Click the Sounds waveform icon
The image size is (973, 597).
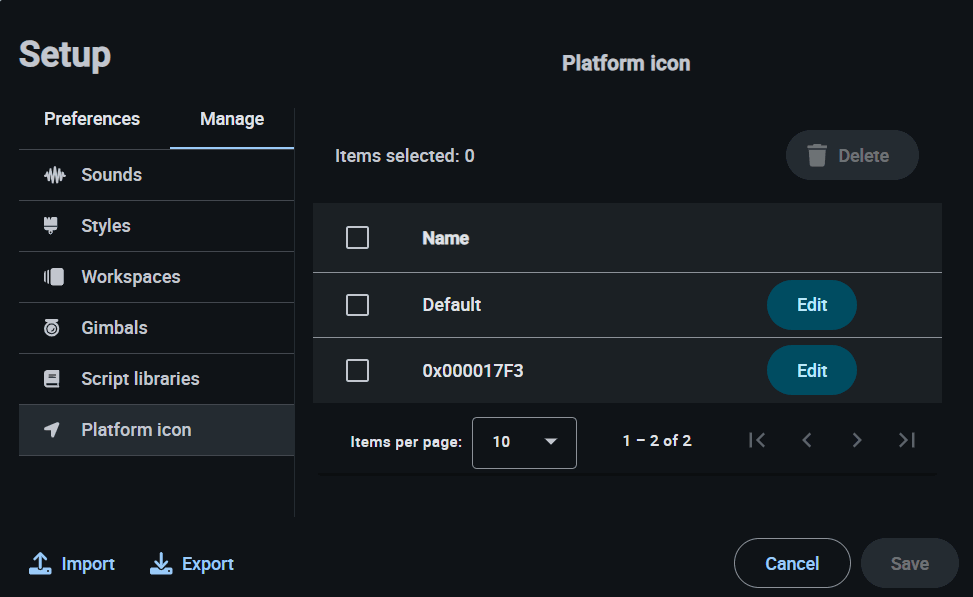click(54, 175)
